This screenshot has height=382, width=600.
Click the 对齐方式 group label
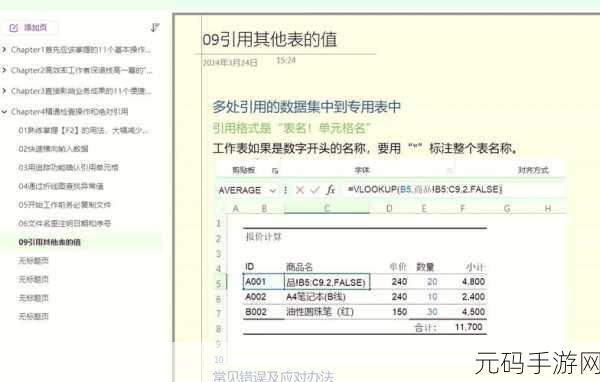tap(533, 170)
